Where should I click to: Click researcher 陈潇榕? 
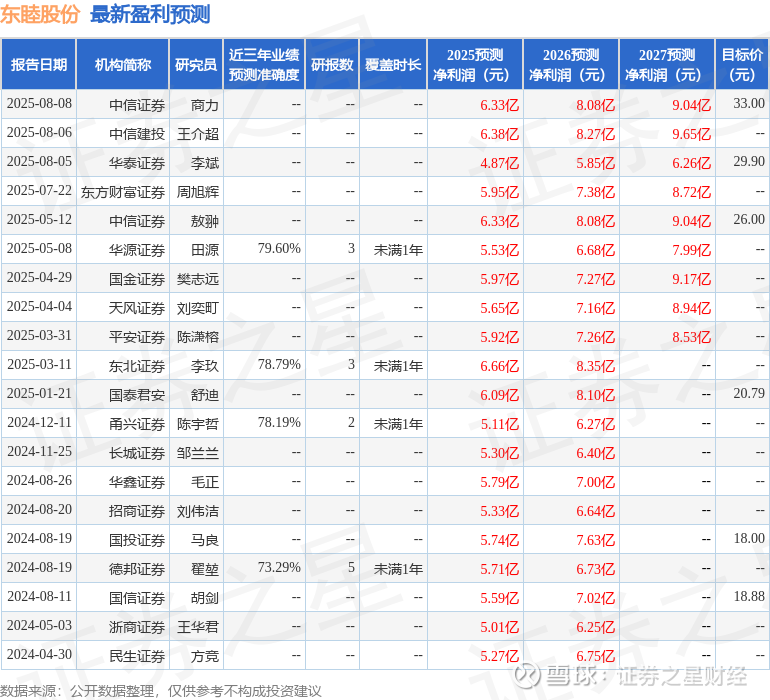198,337
